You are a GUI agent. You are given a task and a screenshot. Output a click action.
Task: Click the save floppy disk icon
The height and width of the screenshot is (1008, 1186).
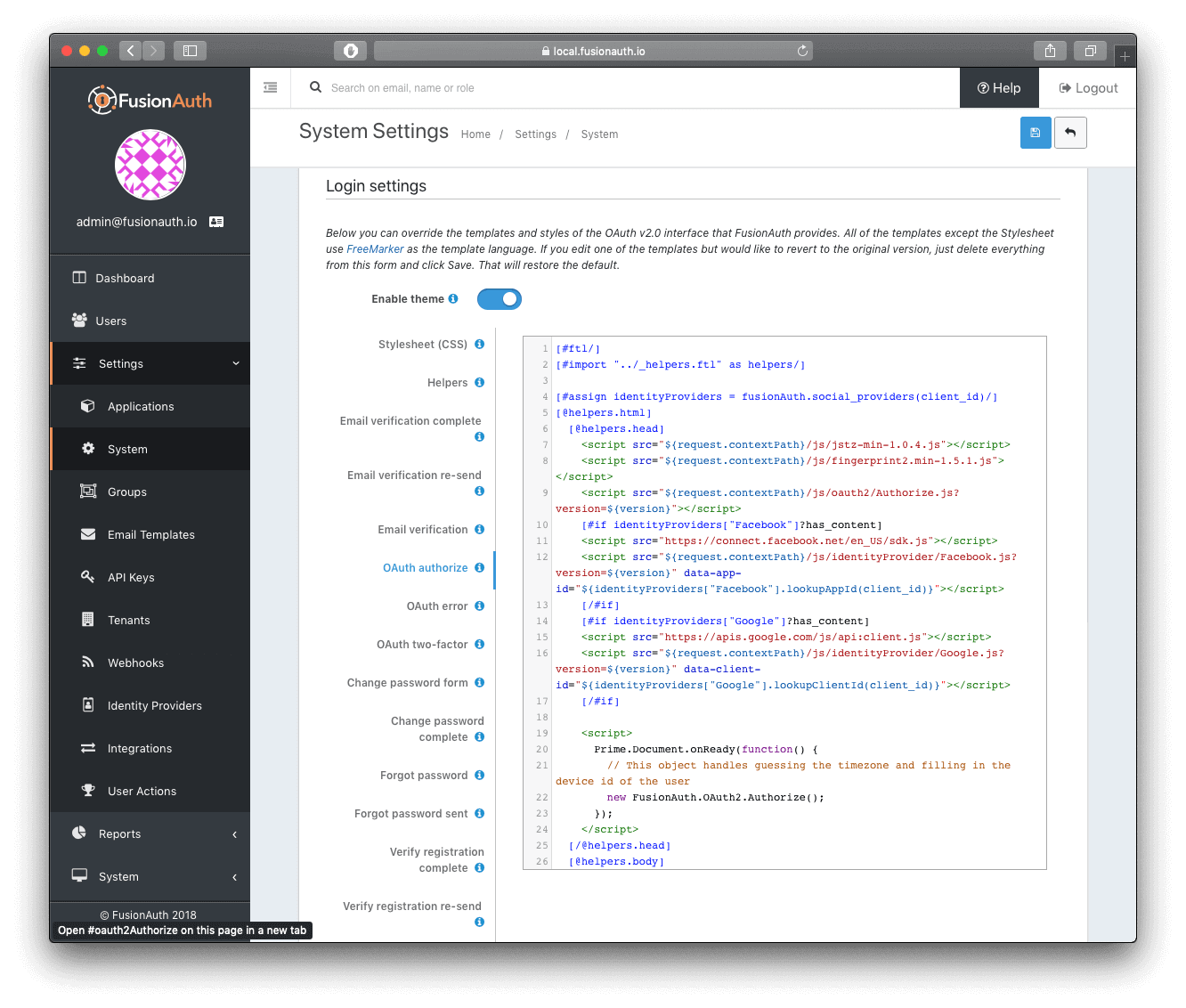click(x=1036, y=133)
